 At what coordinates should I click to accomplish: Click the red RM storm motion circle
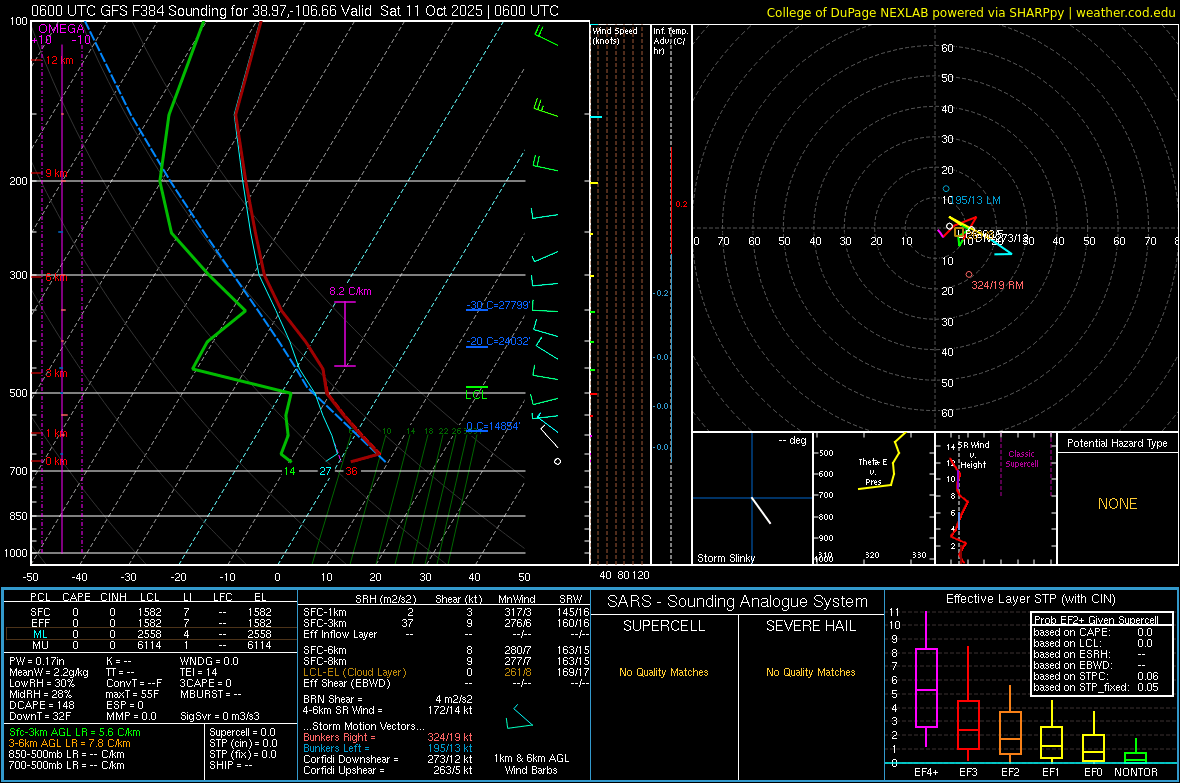point(969,275)
